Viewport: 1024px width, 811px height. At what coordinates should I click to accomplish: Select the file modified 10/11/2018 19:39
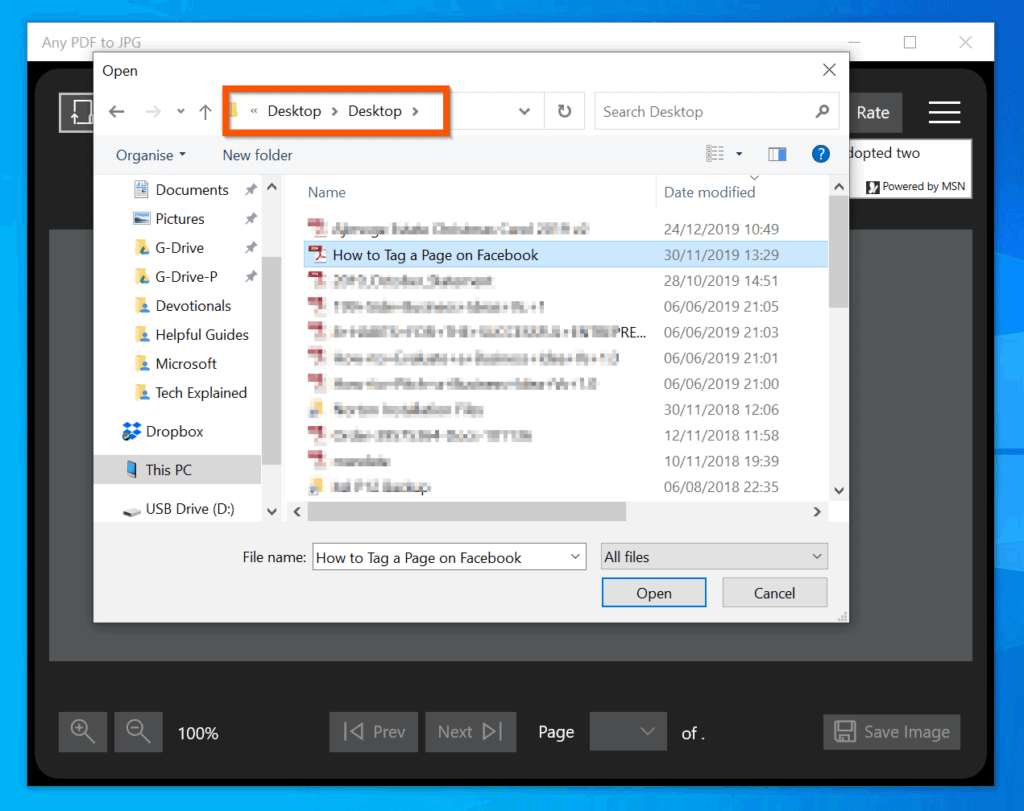[566, 461]
